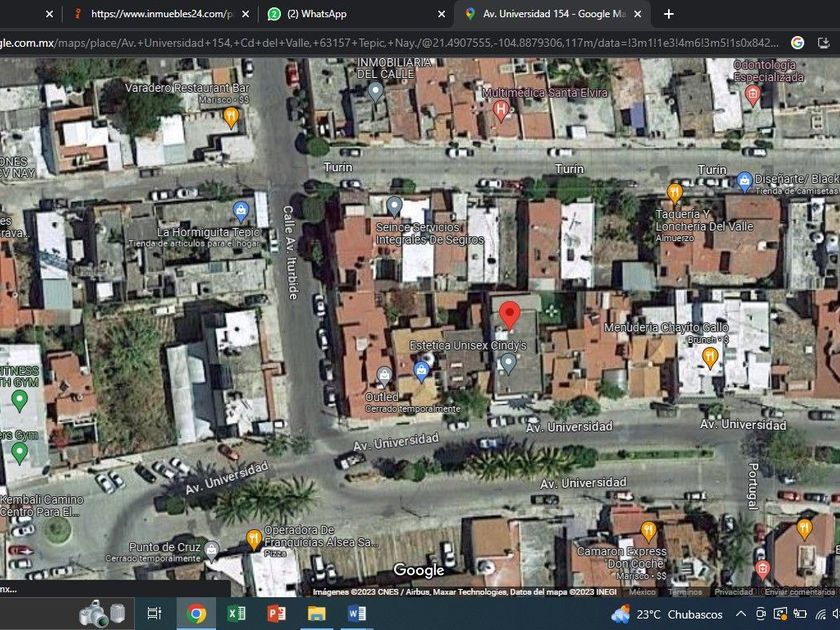The width and height of the screenshot is (840, 630).
Task: Open Word from the taskbar
Action: click(x=357, y=613)
